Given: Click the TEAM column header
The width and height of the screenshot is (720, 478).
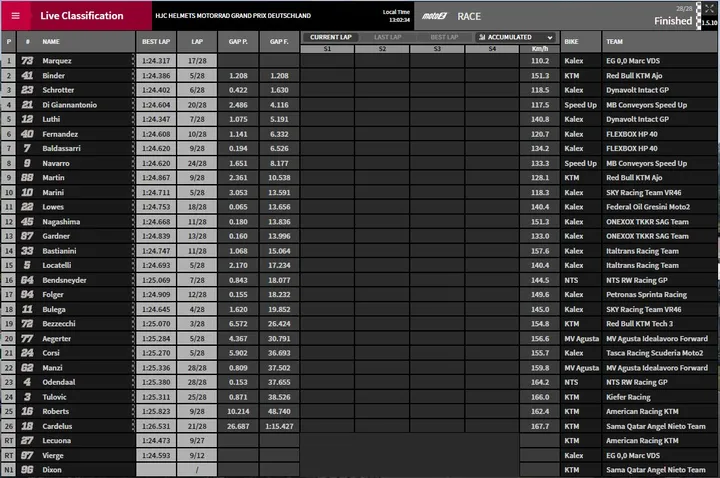Looking at the screenshot, I should click(614, 42).
